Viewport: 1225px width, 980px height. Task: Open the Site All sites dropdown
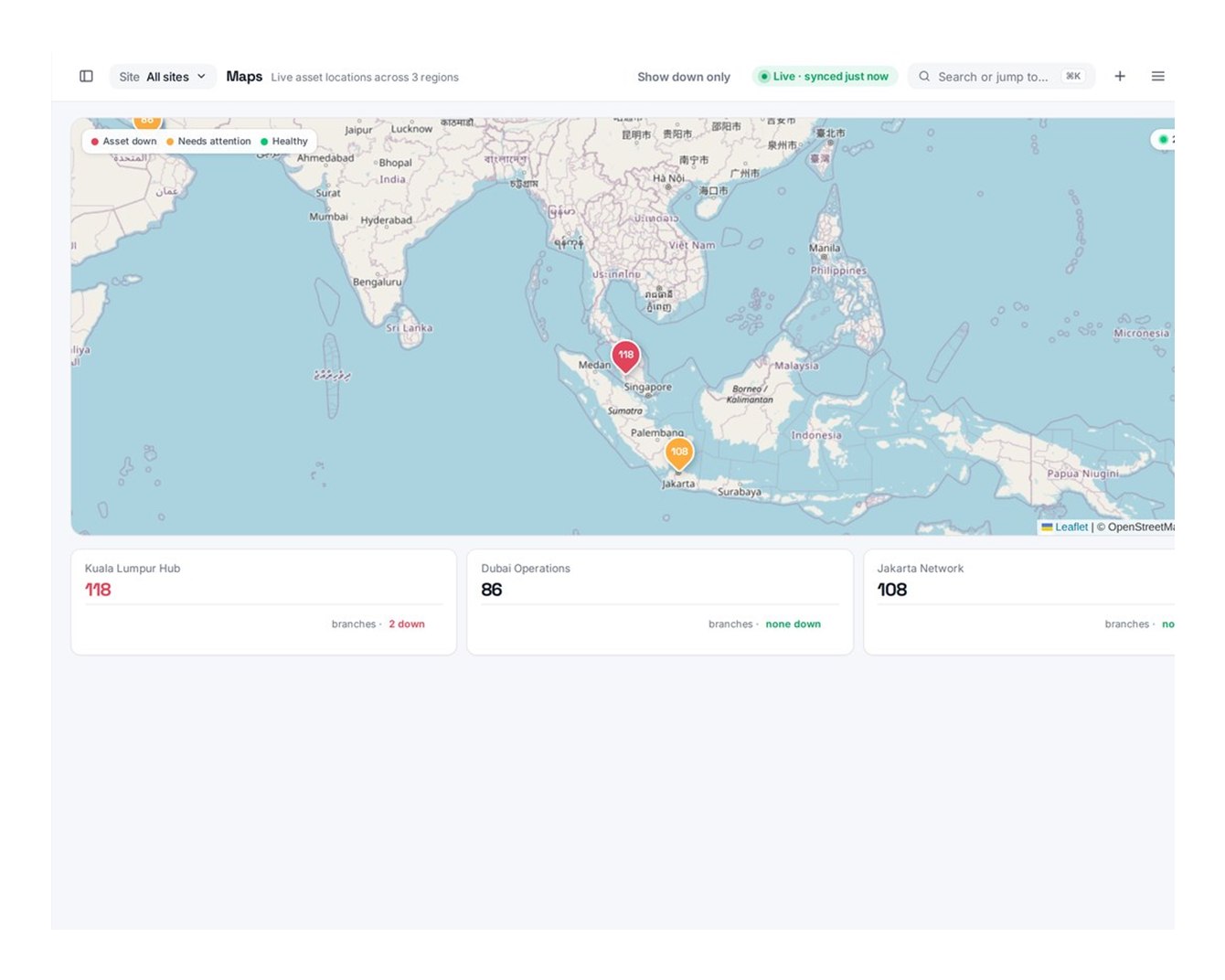point(163,77)
